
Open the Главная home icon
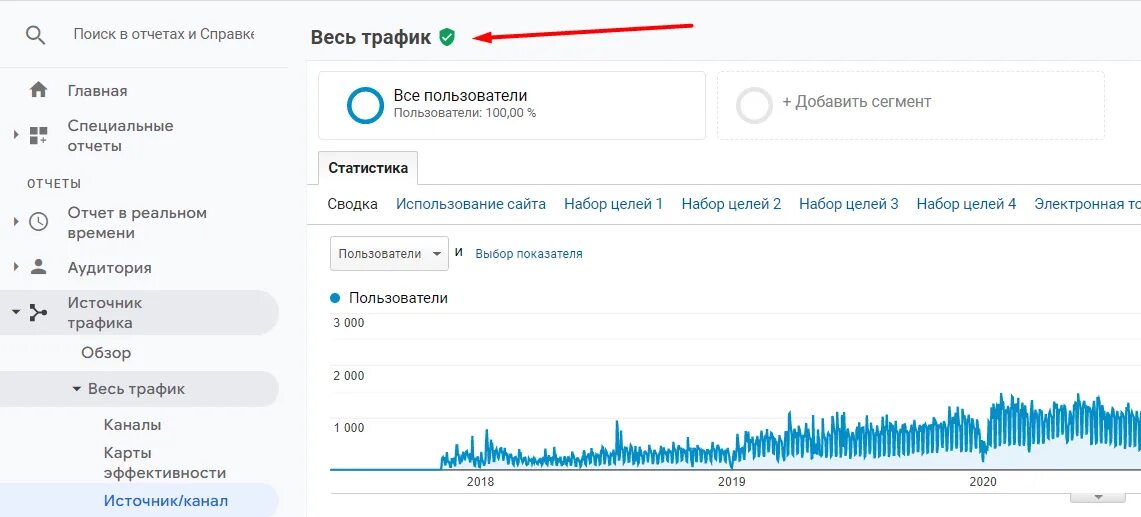coord(38,90)
